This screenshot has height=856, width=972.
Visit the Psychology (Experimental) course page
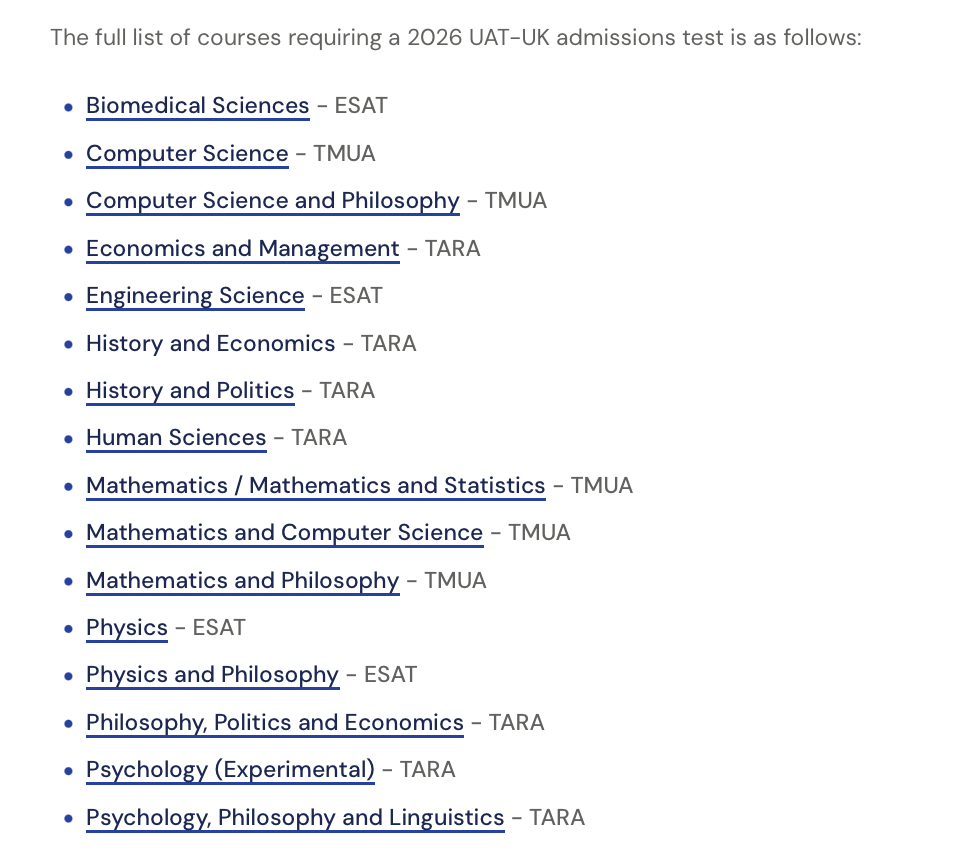tap(231, 770)
